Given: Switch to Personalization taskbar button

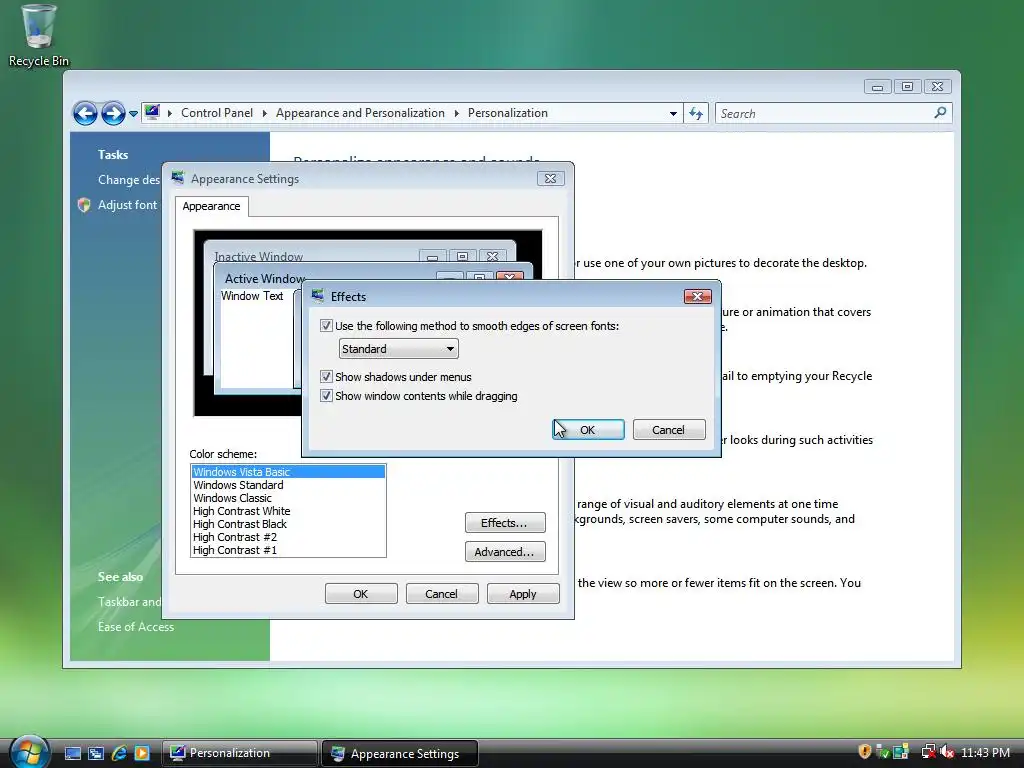Looking at the screenshot, I should [240, 753].
